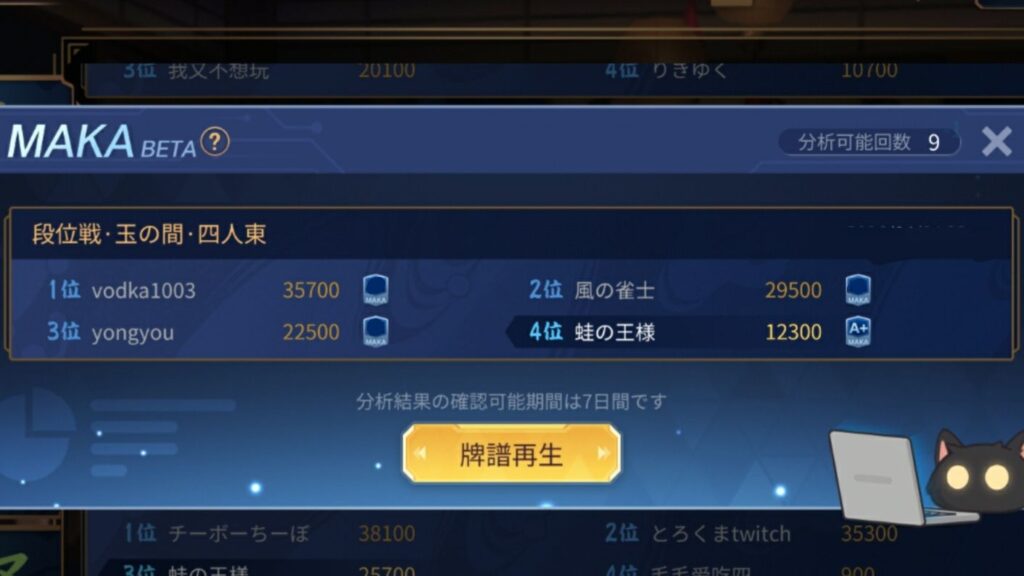The height and width of the screenshot is (576, 1024).
Task: Click 風の雀士's MAKA rating badge
Action: [857, 290]
